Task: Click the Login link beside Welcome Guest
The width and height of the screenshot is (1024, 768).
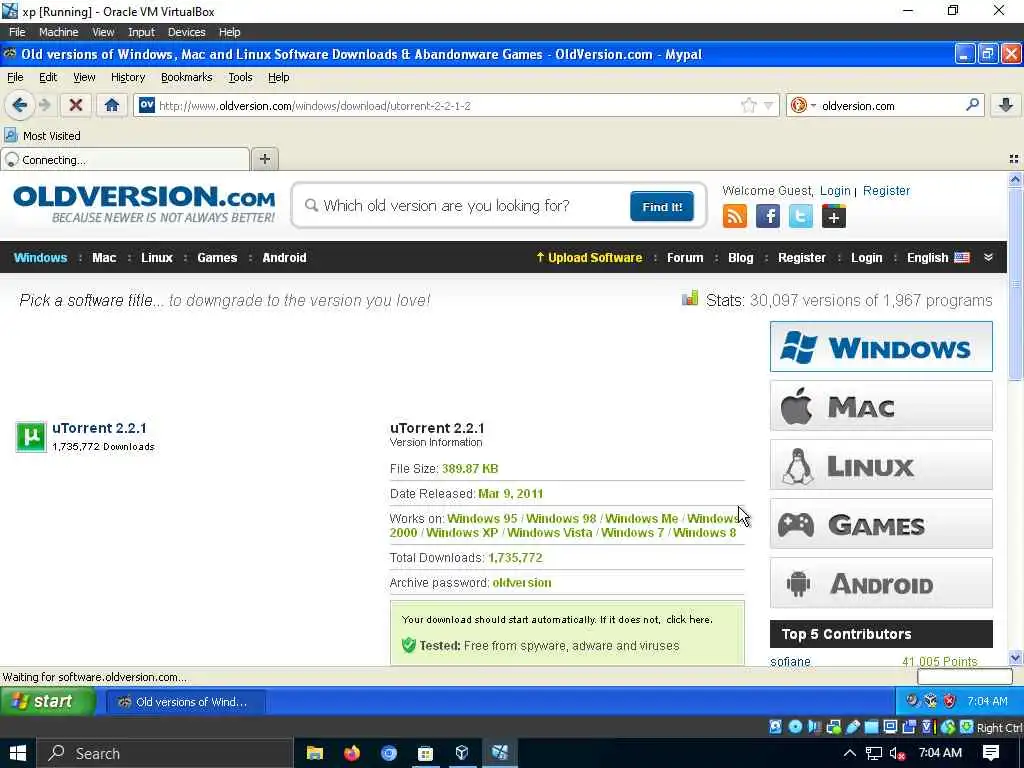Action: 835,191
